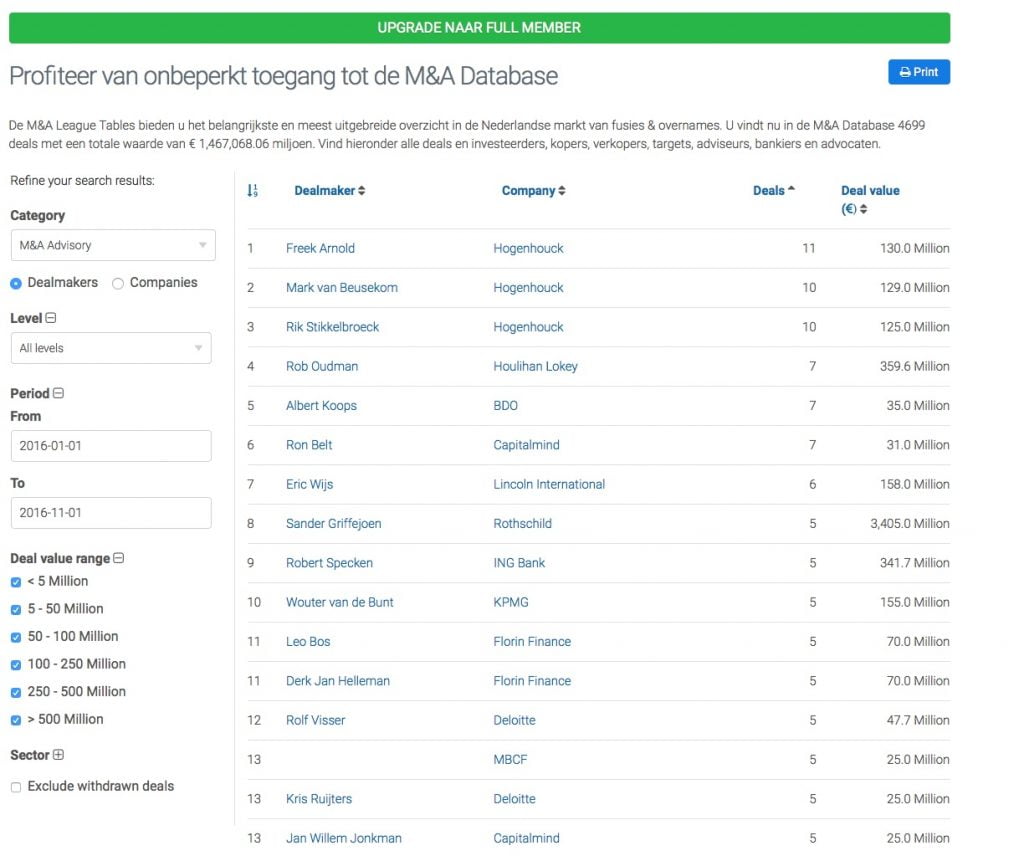The height and width of the screenshot is (856, 1024).
Task: Click Upgrade naar Full Member banner
Action: (479, 28)
